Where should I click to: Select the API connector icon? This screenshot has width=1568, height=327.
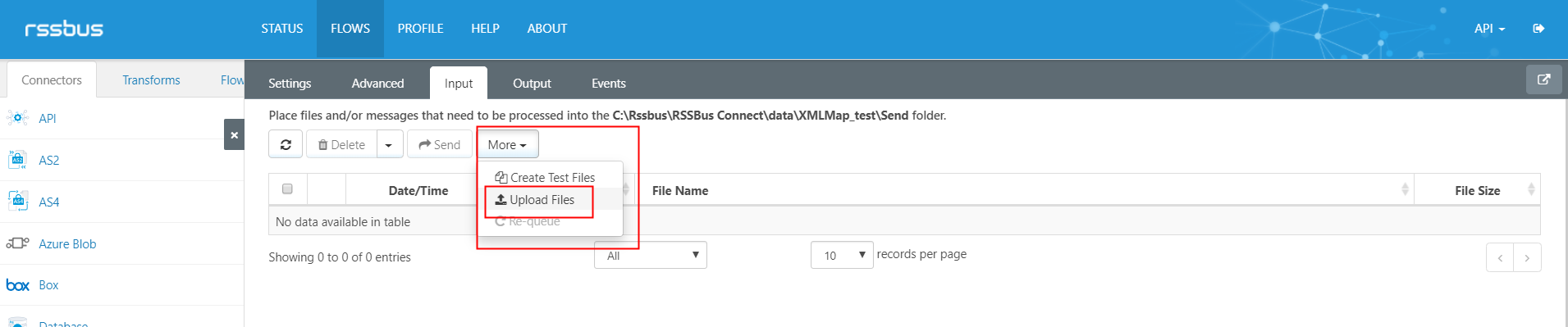click(17, 118)
